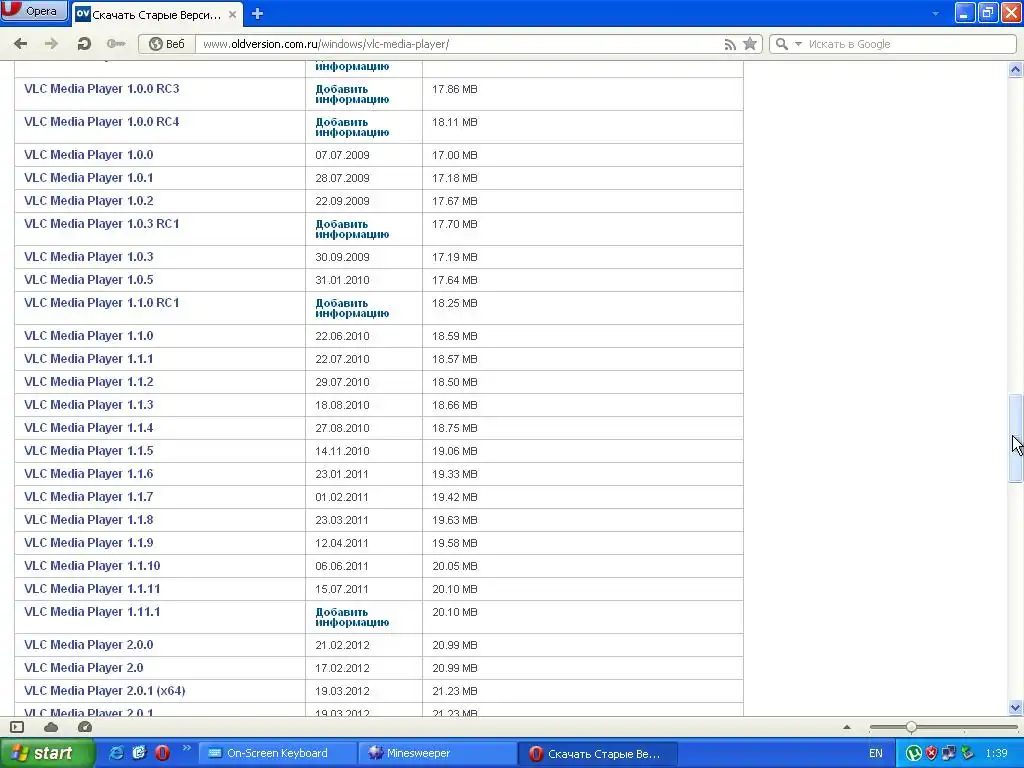
Task: Open VLC Media Player 1.0.5 link
Action: [x=89, y=280]
